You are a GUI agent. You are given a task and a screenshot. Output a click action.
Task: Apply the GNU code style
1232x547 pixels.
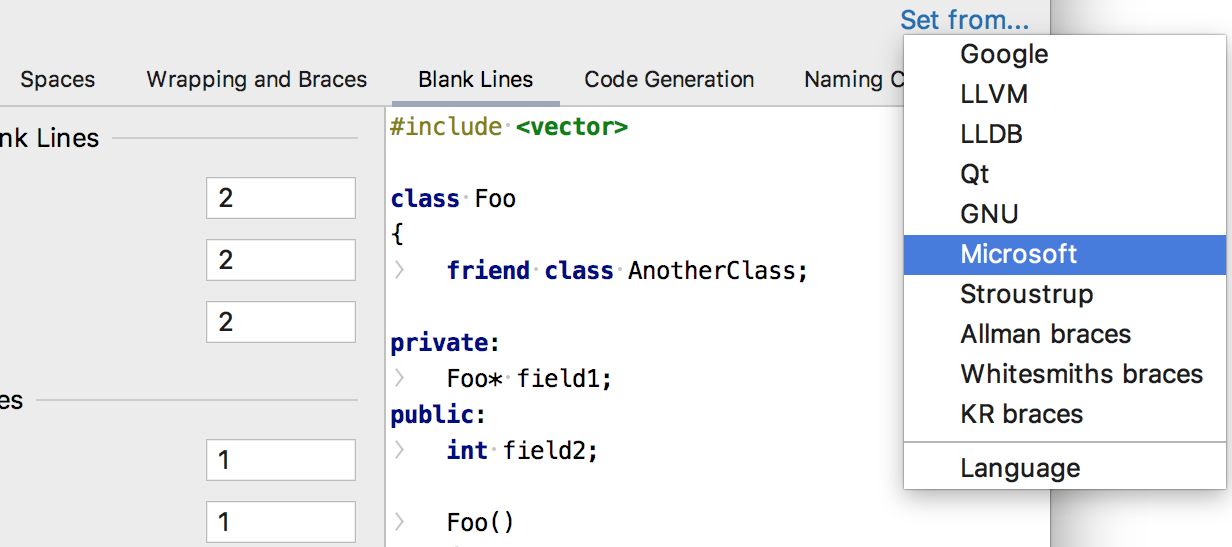[x=989, y=214]
